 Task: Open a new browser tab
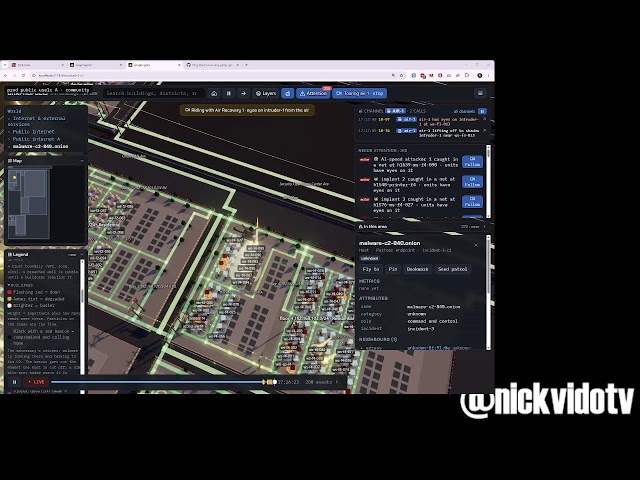point(246,65)
